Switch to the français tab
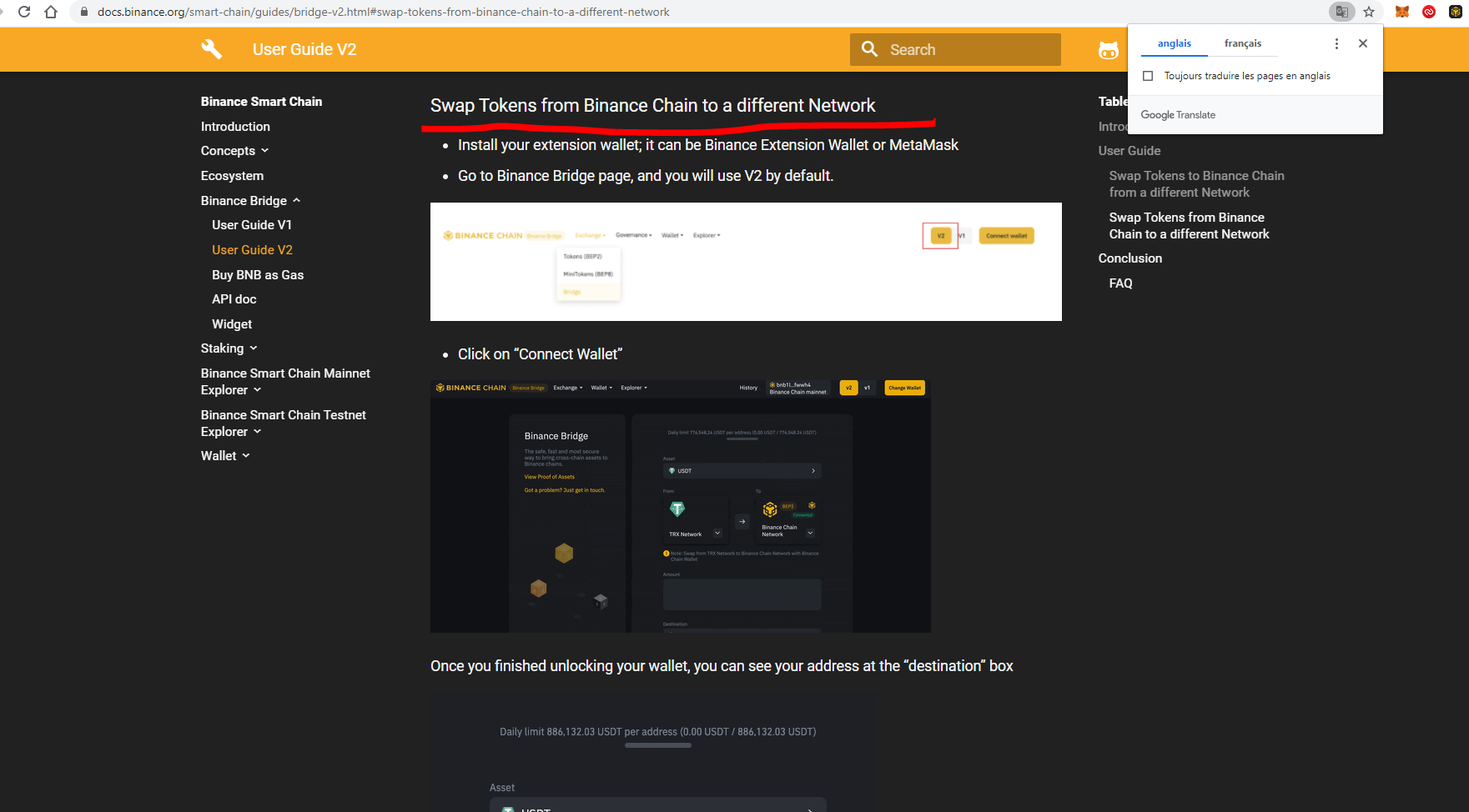This screenshot has height=812, width=1469. [x=1242, y=43]
